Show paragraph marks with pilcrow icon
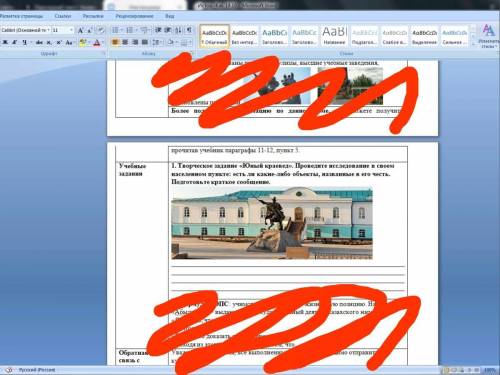Image resolution: width=500 pixels, height=375 pixels. pyautogui.click(x=189, y=30)
